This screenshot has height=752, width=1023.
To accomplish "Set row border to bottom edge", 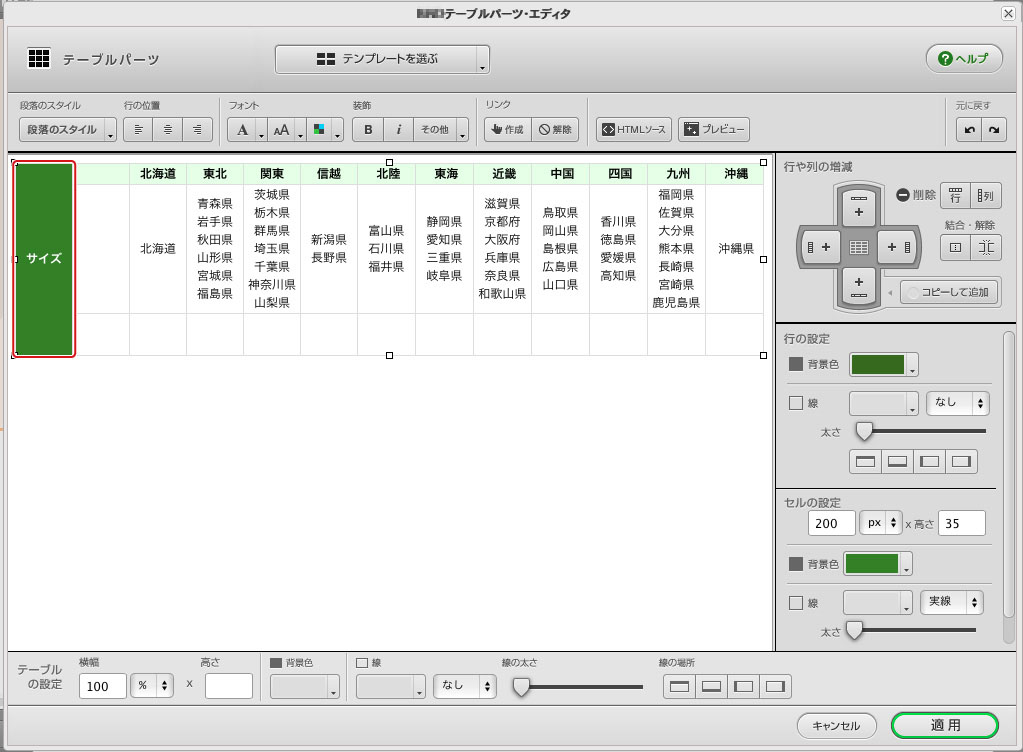I will 897,461.
